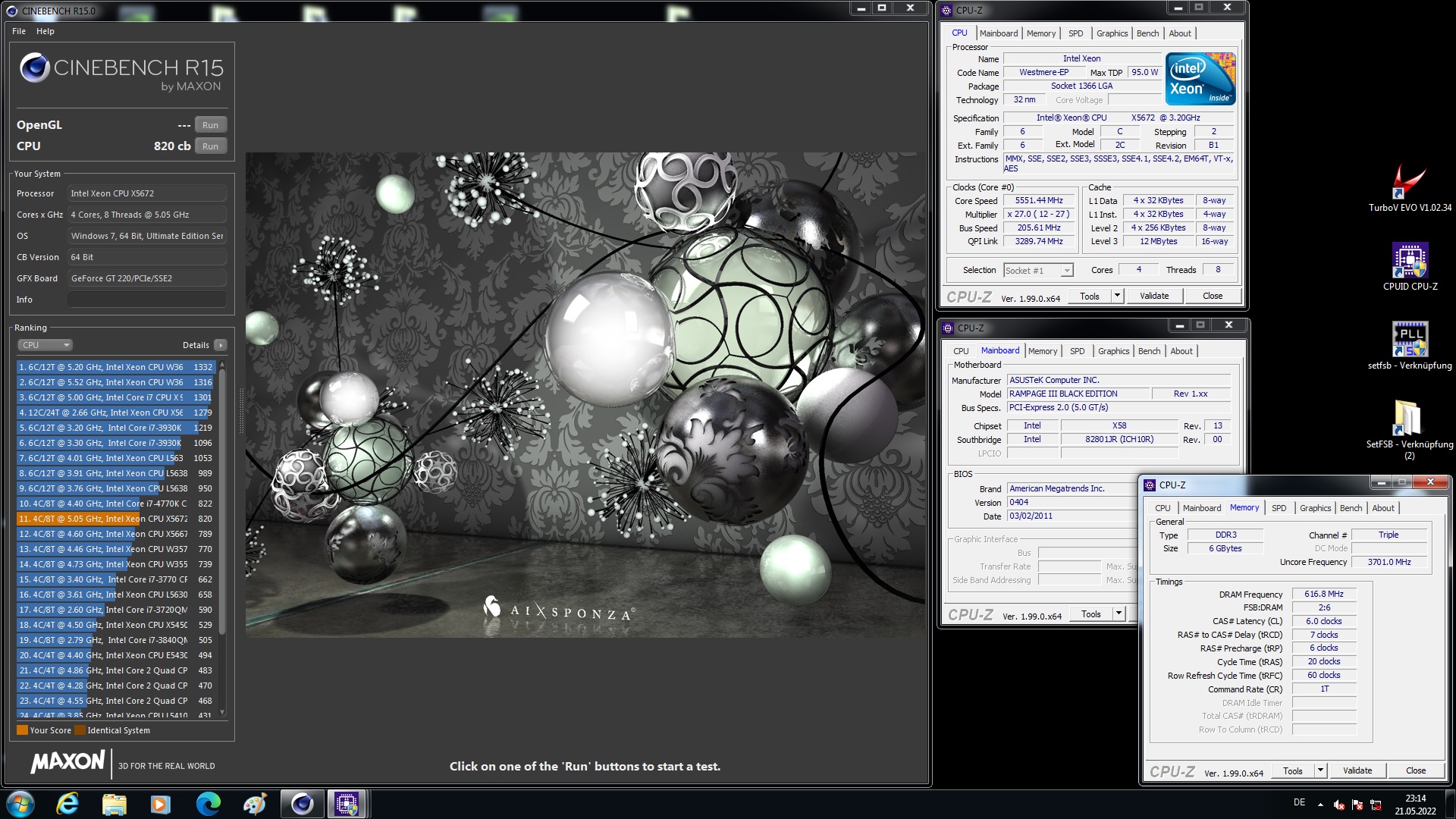Open Windows Media Player taskbar icon
This screenshot has height=819, width=1456.
[161, 804]
